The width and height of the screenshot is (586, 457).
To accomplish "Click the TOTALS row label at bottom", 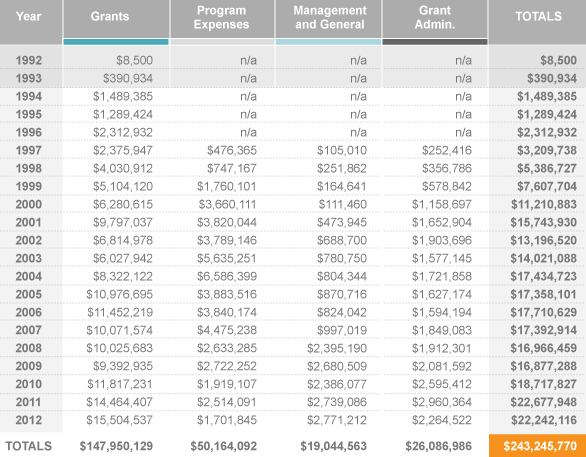I will pos(28,446).
